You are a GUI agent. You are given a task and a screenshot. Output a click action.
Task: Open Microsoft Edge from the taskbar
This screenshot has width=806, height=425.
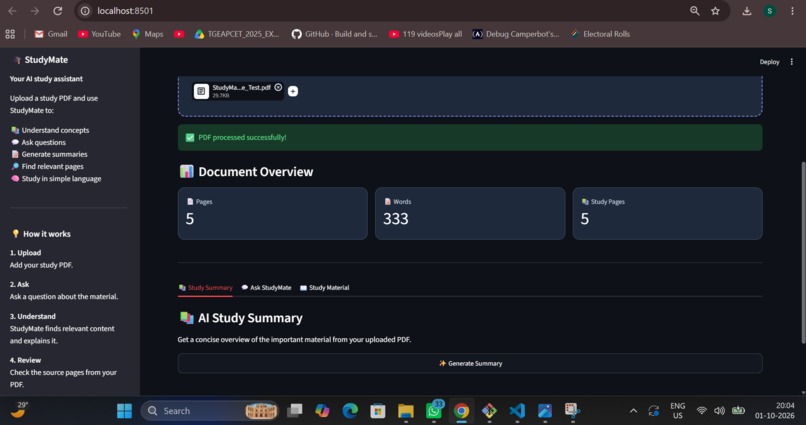(x=350, y=411)
